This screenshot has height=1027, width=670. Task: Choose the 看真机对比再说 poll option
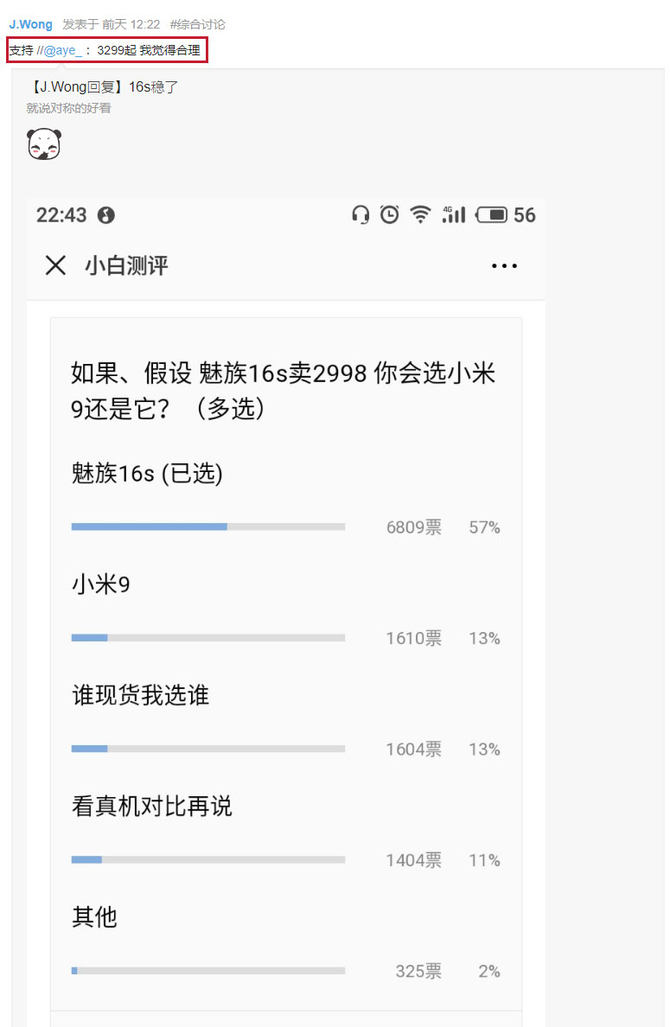click(x=152, y=806)
